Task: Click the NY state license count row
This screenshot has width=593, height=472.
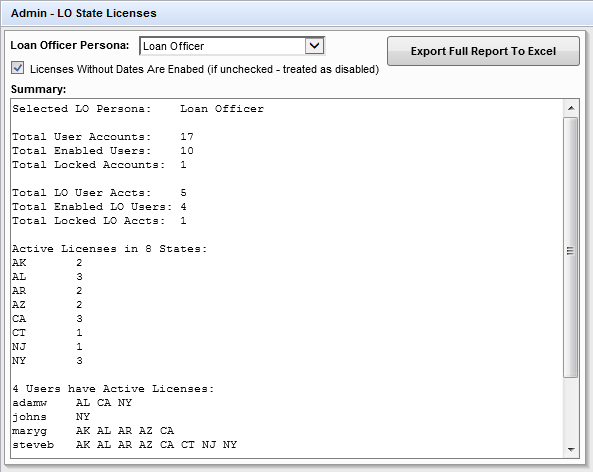Action: point(47,361)
